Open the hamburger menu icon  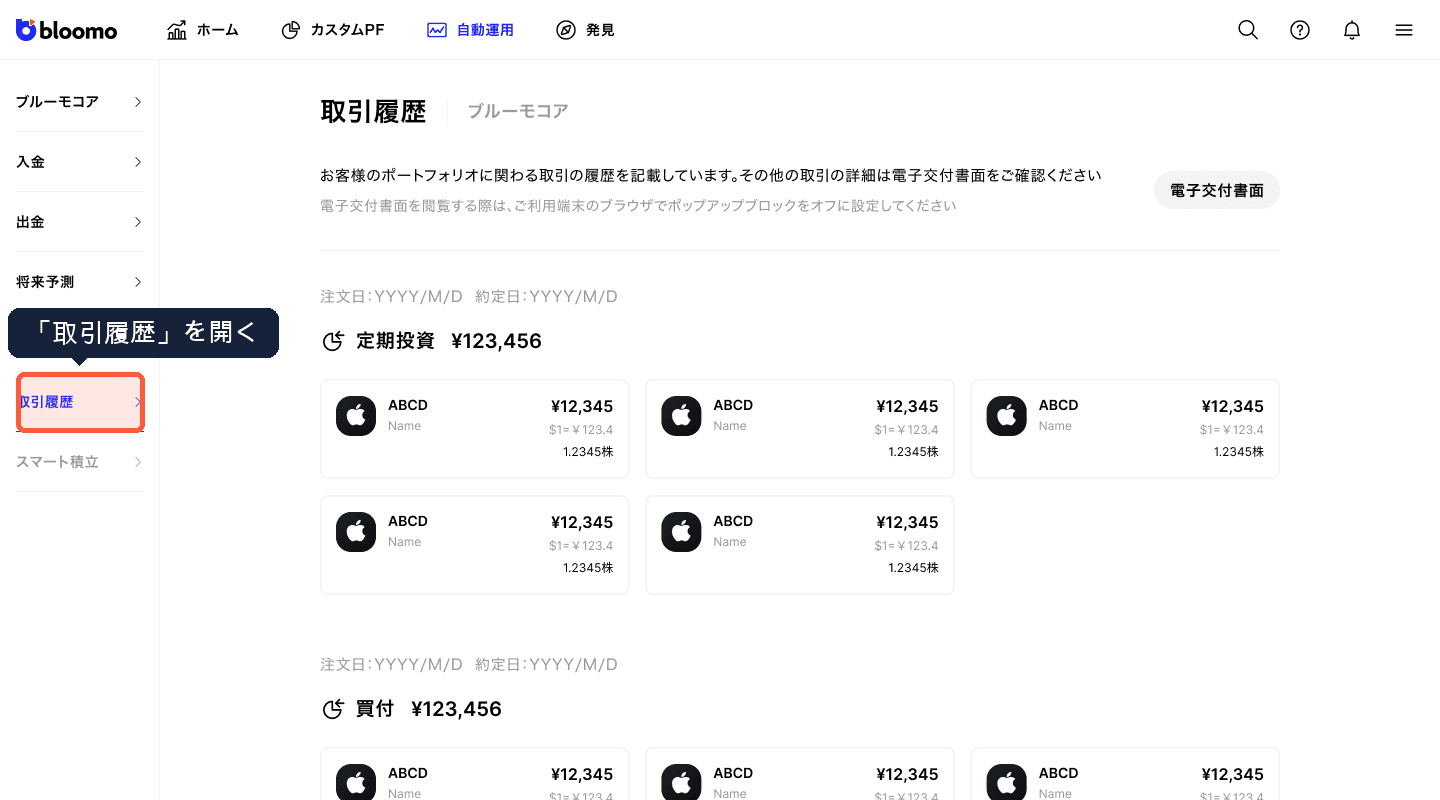pyautogui.click(x=1404, y=30)
